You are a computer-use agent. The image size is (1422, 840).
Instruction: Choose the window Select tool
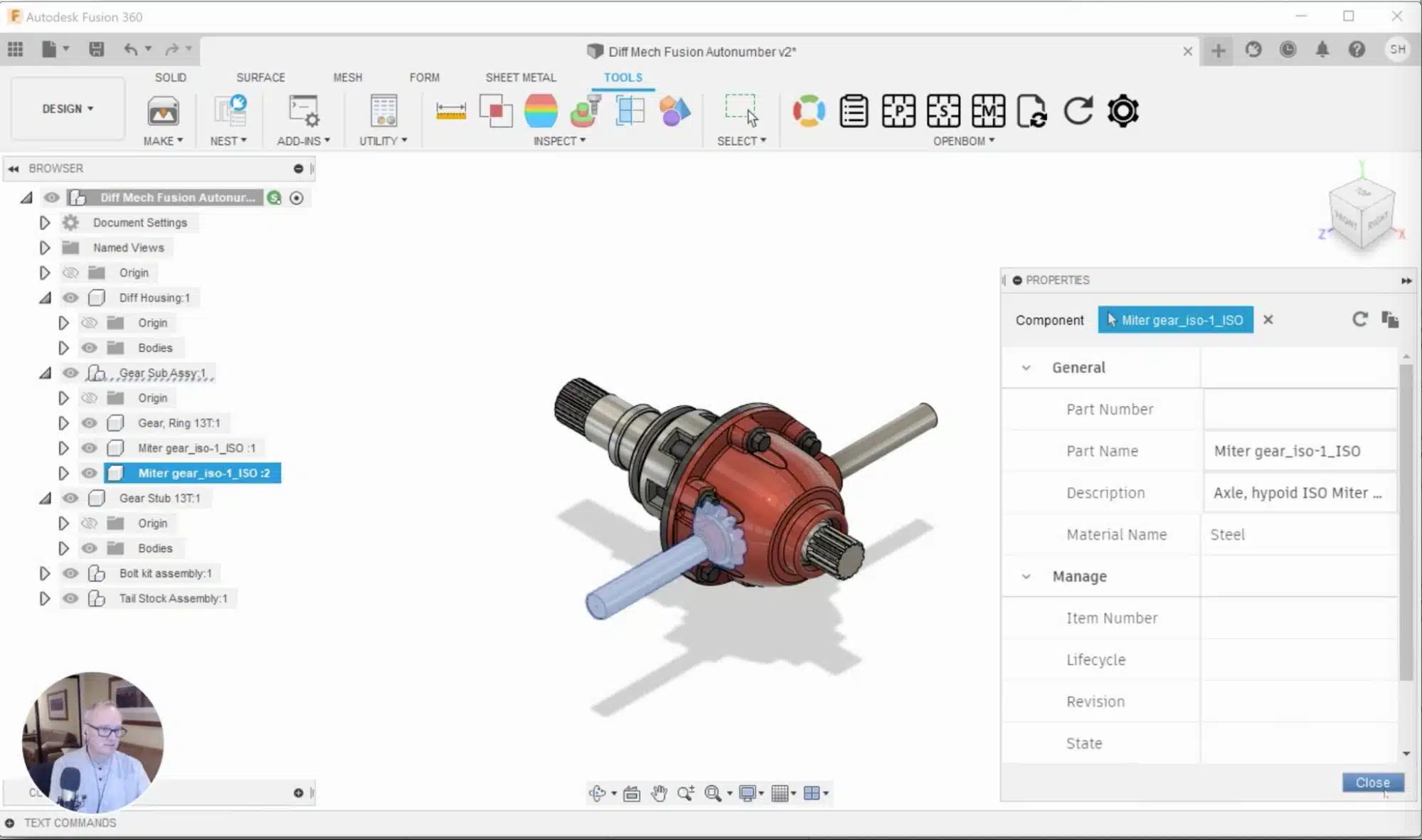(x=742, y=110)
